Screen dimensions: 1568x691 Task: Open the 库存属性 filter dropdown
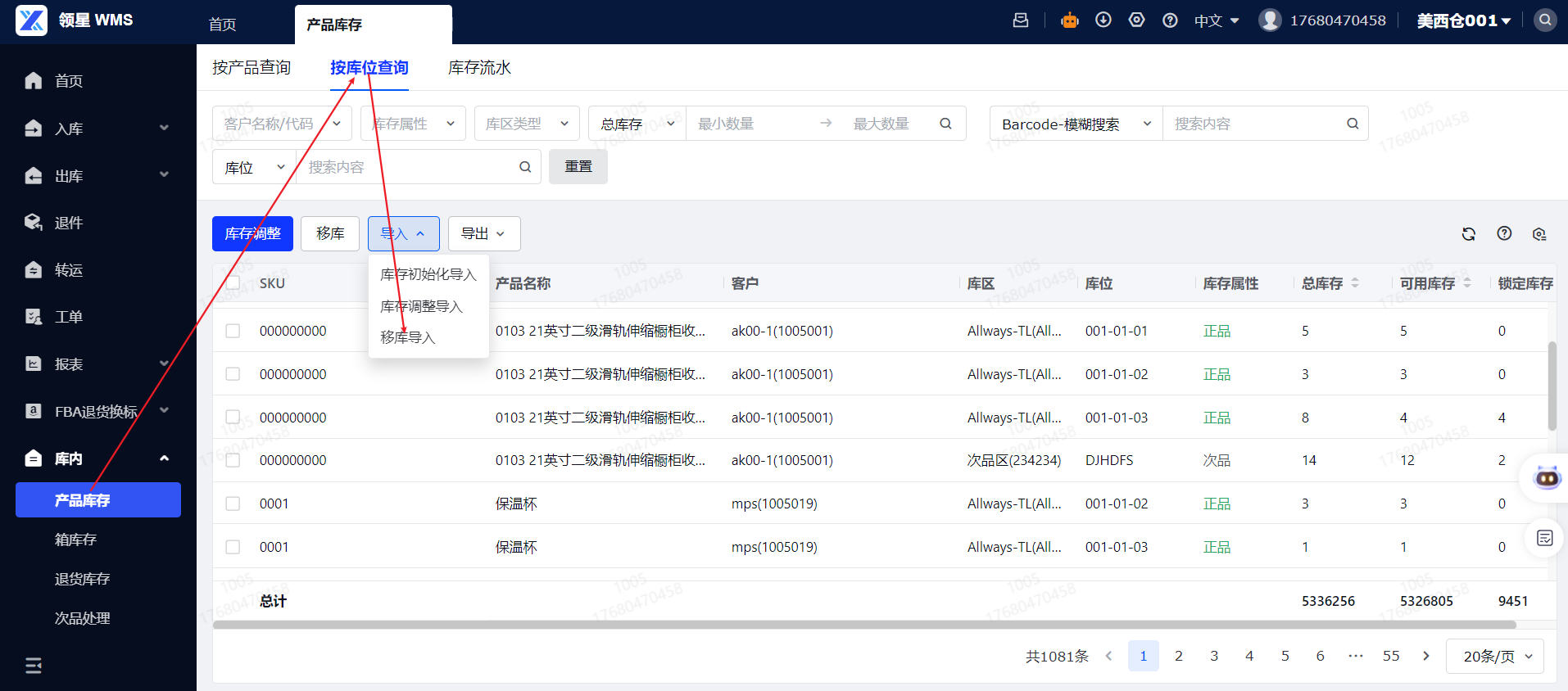pos(413,124)
